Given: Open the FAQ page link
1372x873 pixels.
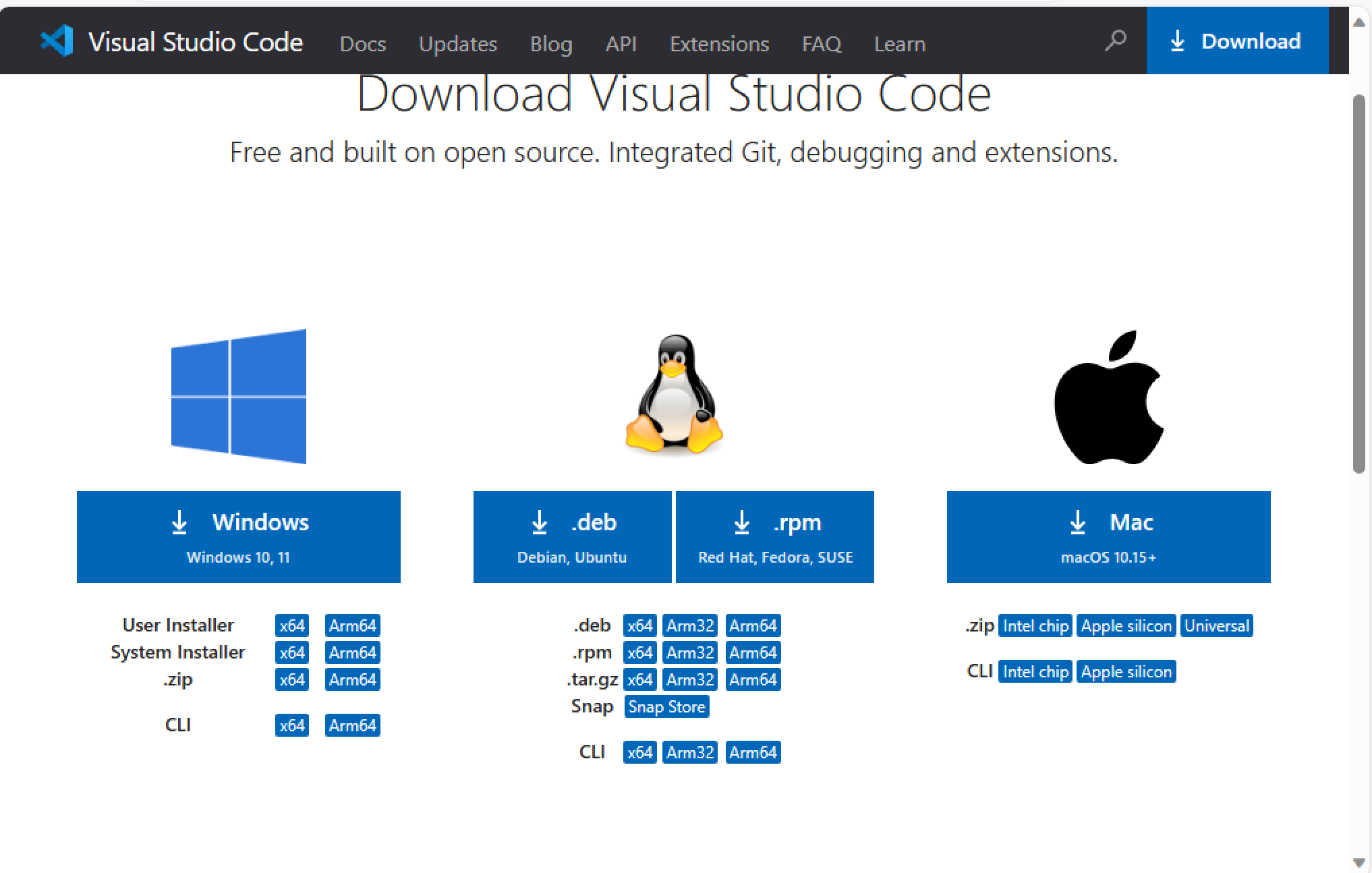Looking at the screenshot, I should pyautogui.click(x=822, y=44).
